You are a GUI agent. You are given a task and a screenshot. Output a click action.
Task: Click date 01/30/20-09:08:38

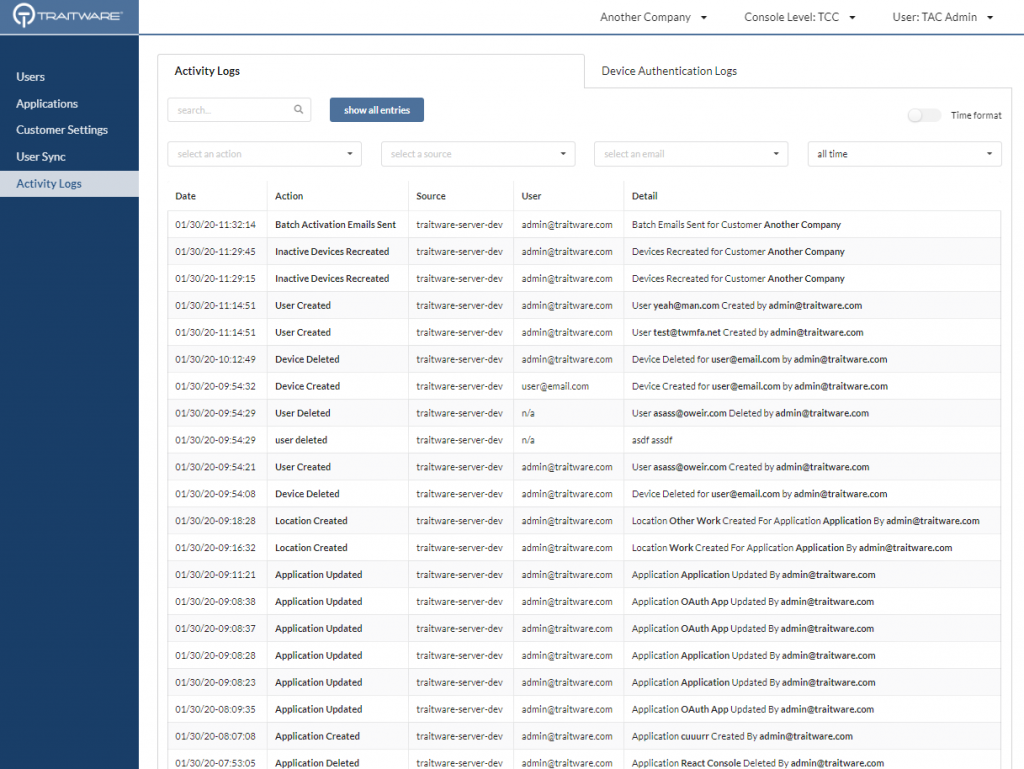click(216, 601)
